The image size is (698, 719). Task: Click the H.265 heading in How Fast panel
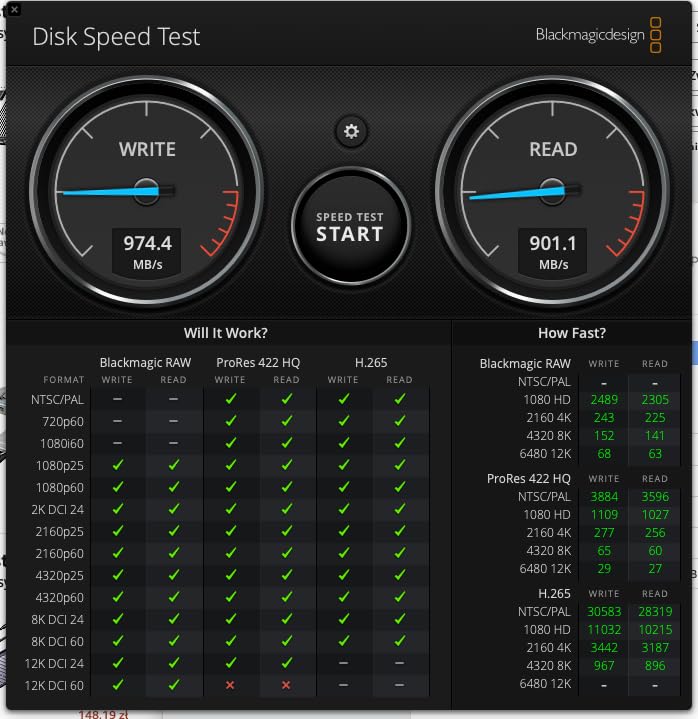point(554,594)
